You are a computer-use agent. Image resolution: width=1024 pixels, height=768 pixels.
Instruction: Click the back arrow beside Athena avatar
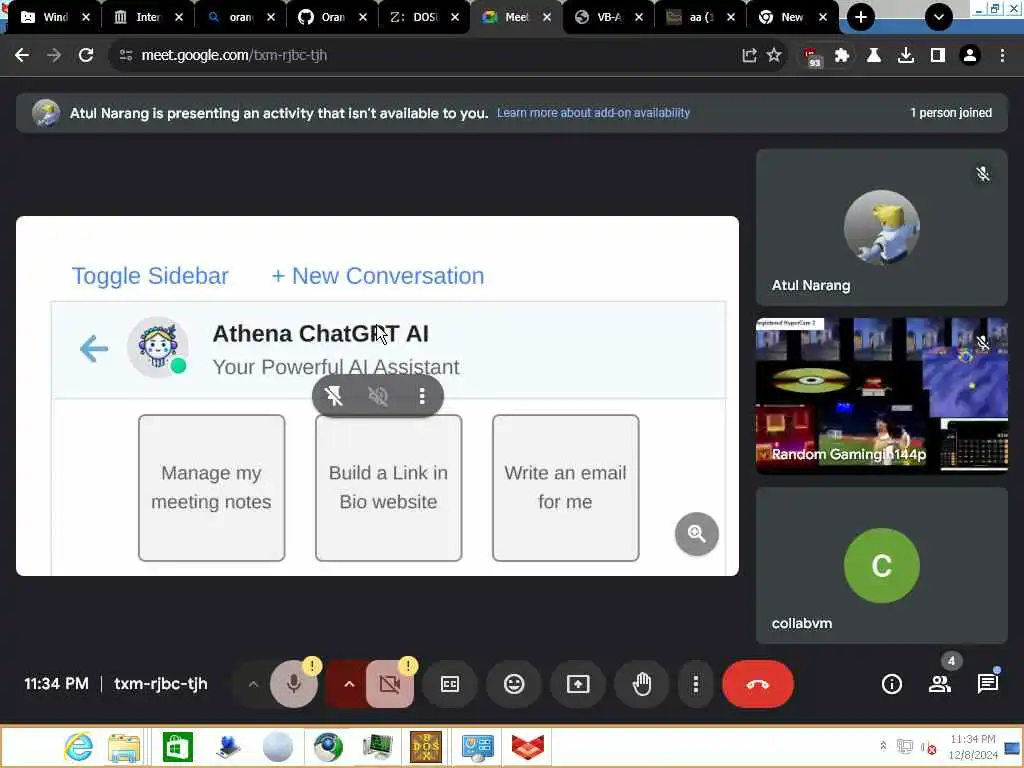click(94, 349)
